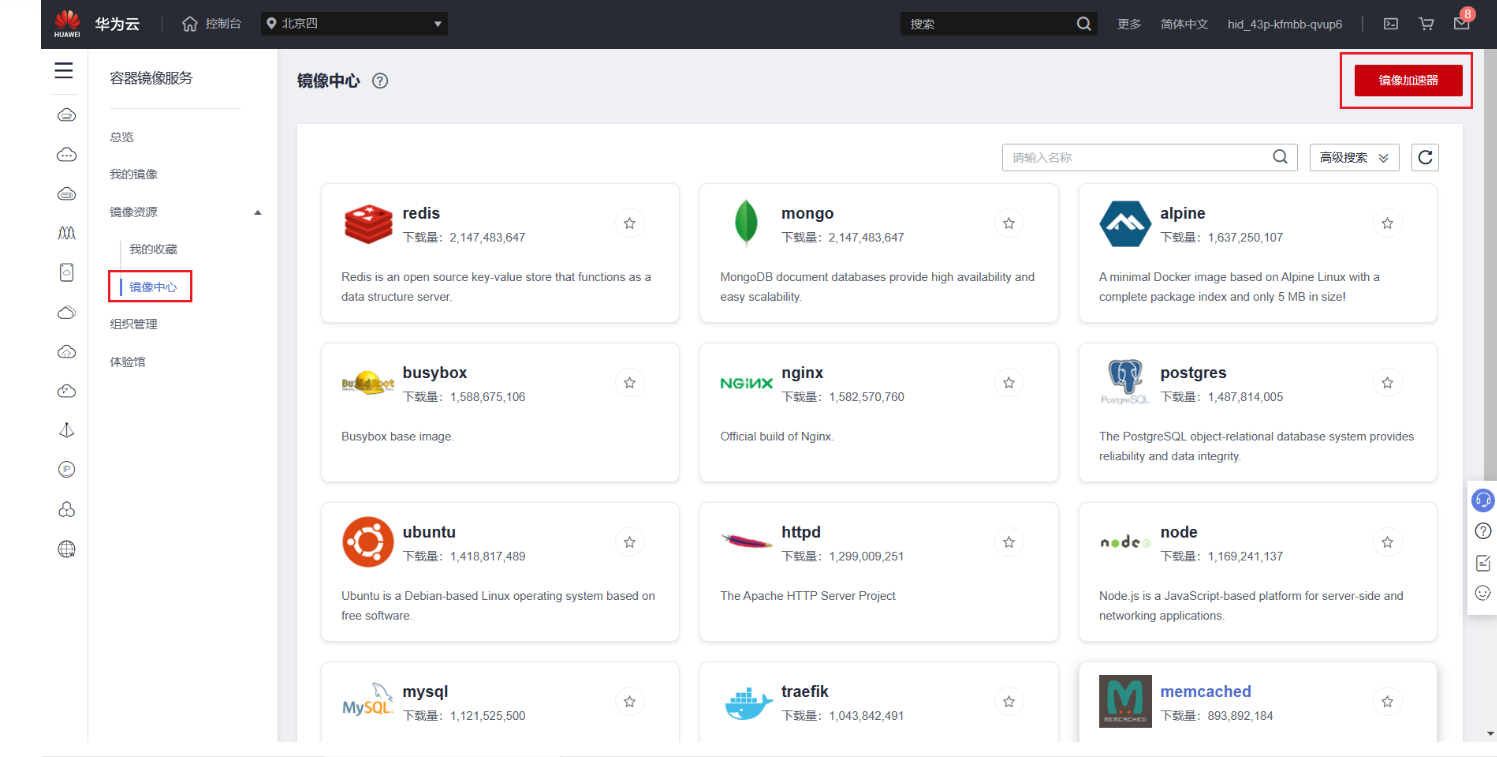
Task: Click the floating help question icon
Action: tap(1483, 531)
